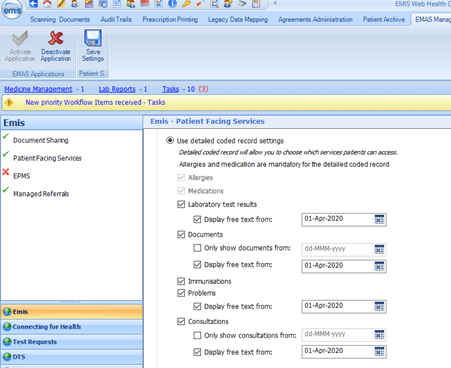Toggle the Problems checkbox
The height and width of the screenshot is (368, 451).
click(181, 293)
